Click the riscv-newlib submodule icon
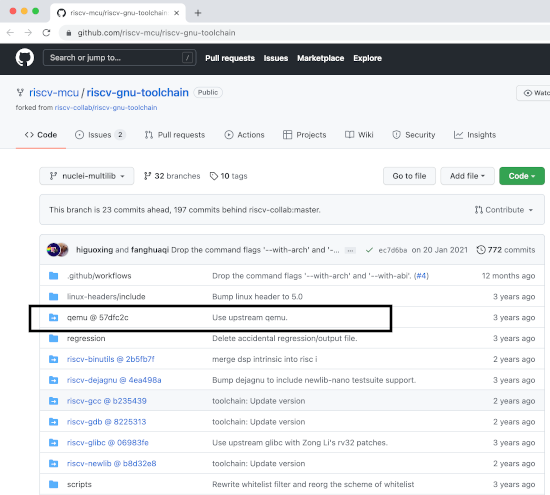The height and width of the screenshot is (495, 550). tap(54, 463)
